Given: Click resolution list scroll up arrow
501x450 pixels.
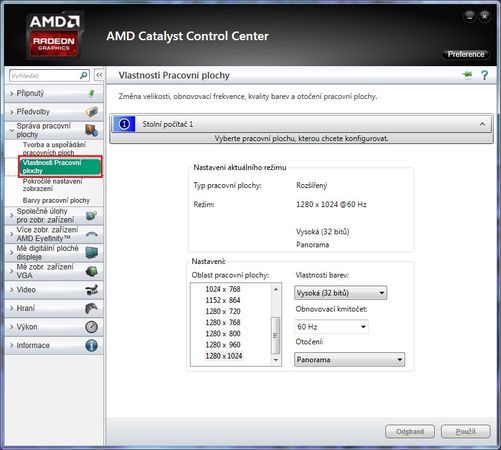Looking at the screenshot, I should coord(276,289).
